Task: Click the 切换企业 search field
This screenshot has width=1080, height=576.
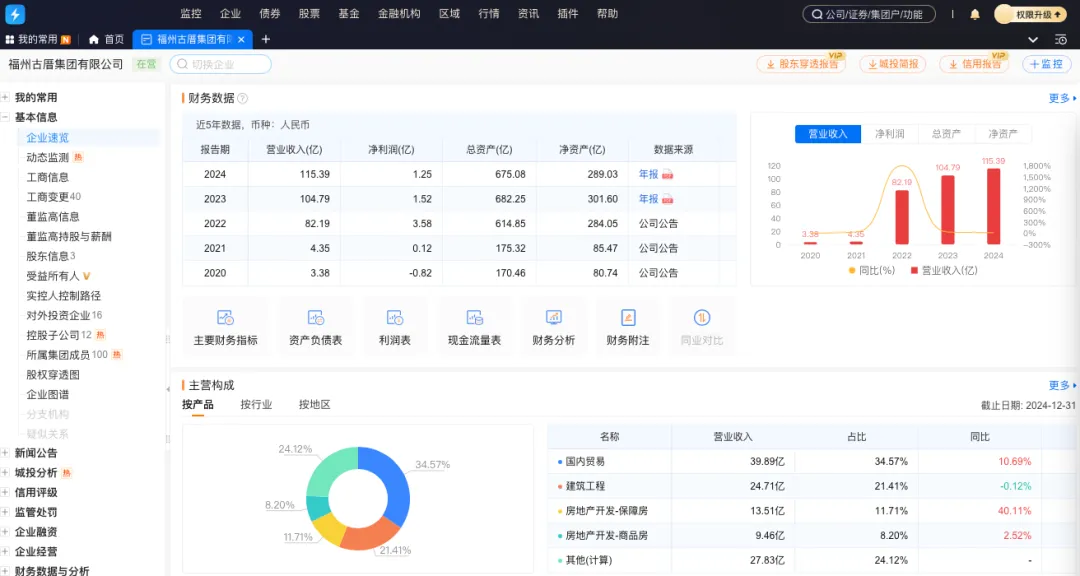Action: [221, 64]
